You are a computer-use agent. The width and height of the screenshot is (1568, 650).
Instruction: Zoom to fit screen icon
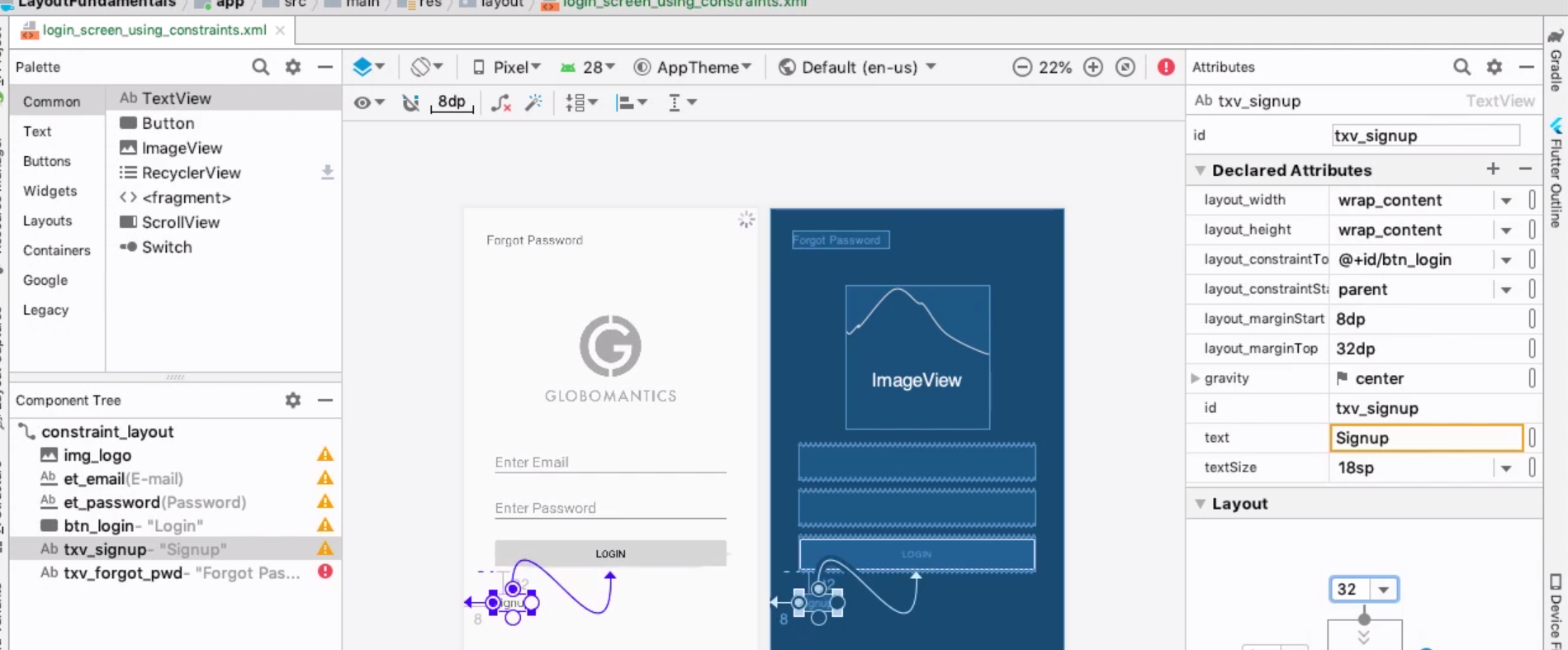tap(1125, 67)
